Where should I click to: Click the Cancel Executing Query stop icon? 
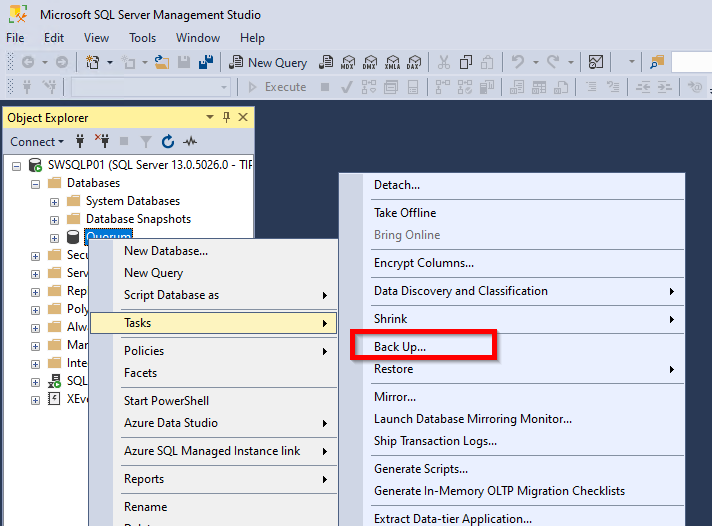tap(325, 87)
